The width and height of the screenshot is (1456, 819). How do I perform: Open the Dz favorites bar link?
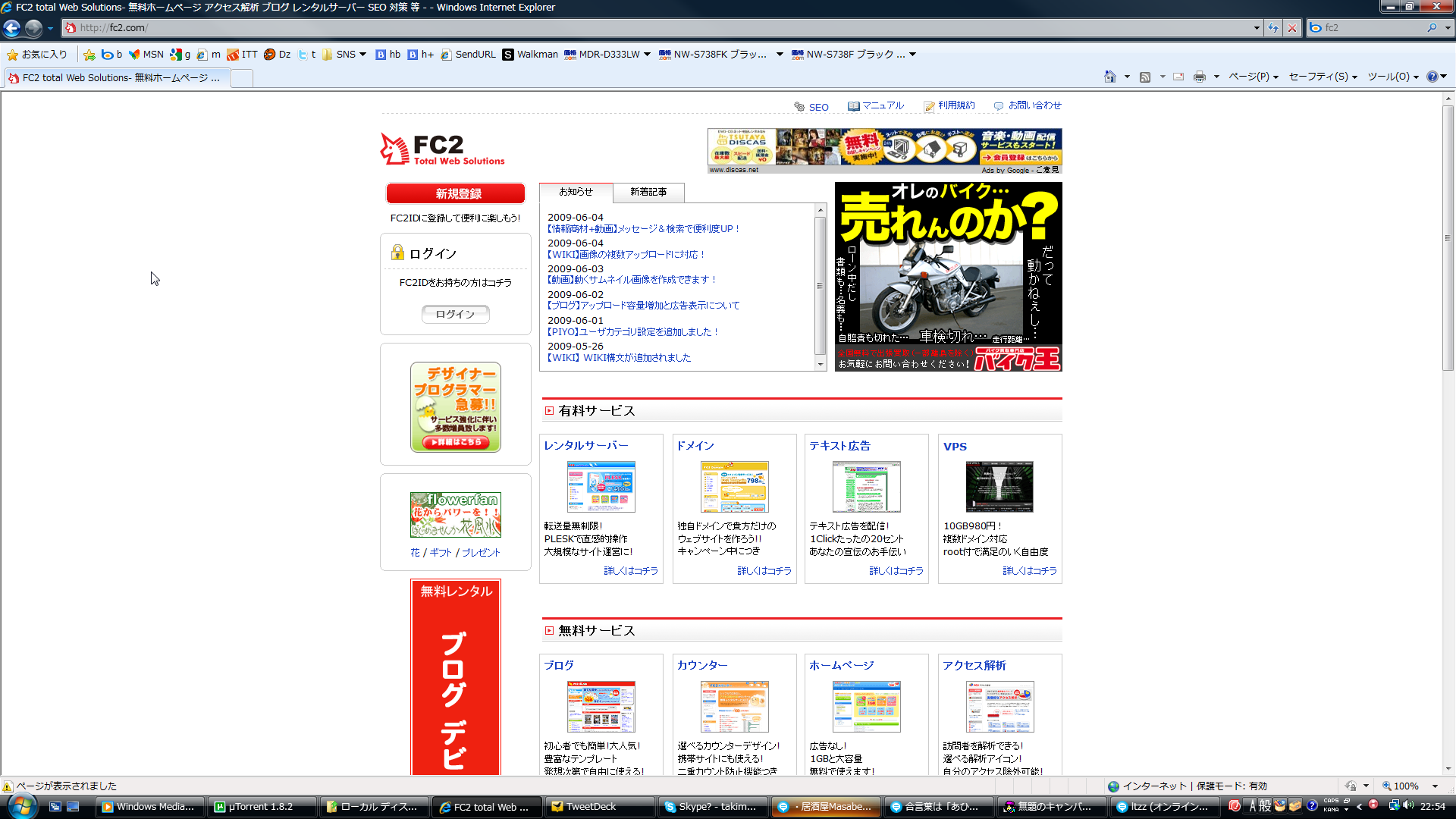coord(278,55)
